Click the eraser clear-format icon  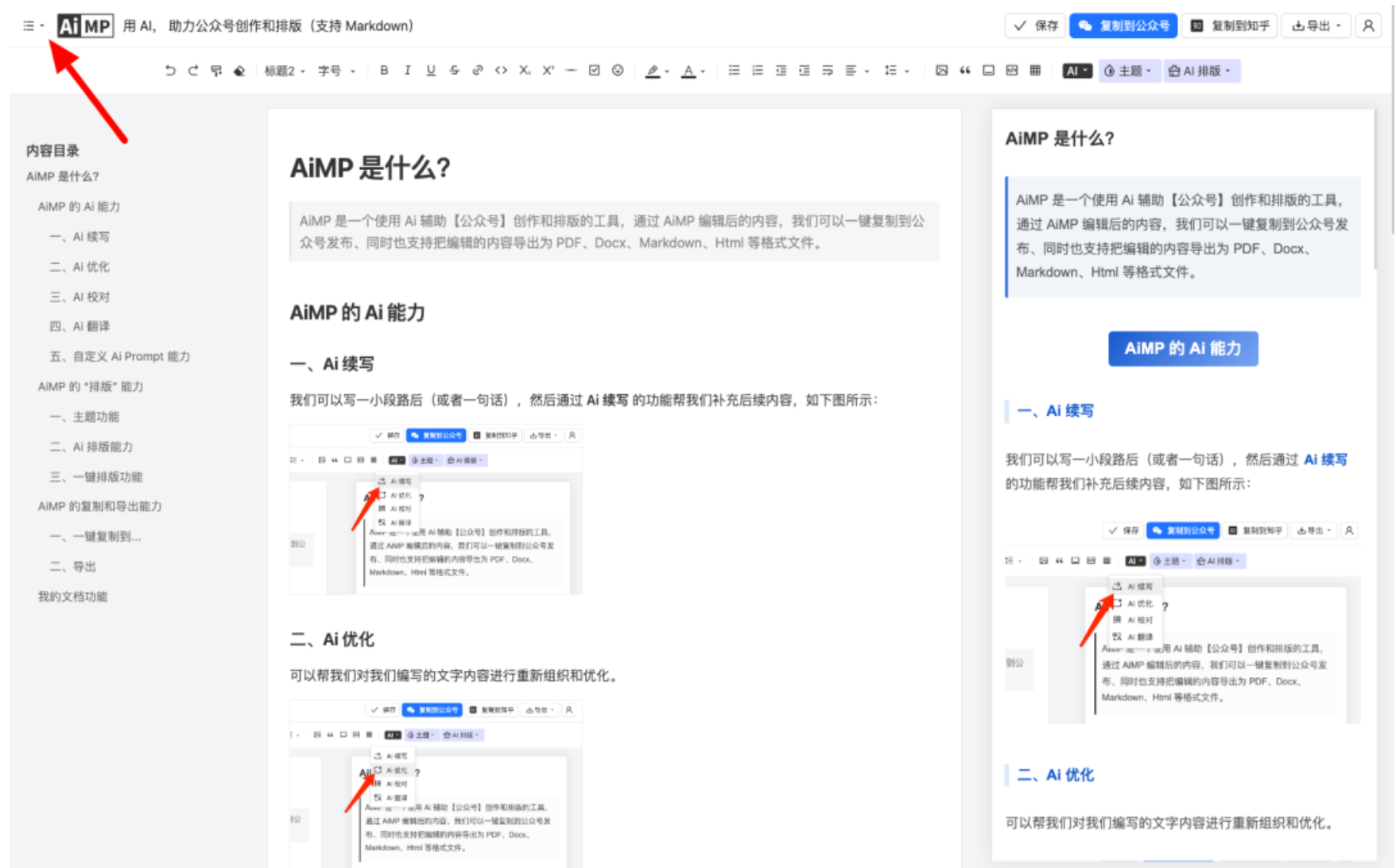click(239, 71)
